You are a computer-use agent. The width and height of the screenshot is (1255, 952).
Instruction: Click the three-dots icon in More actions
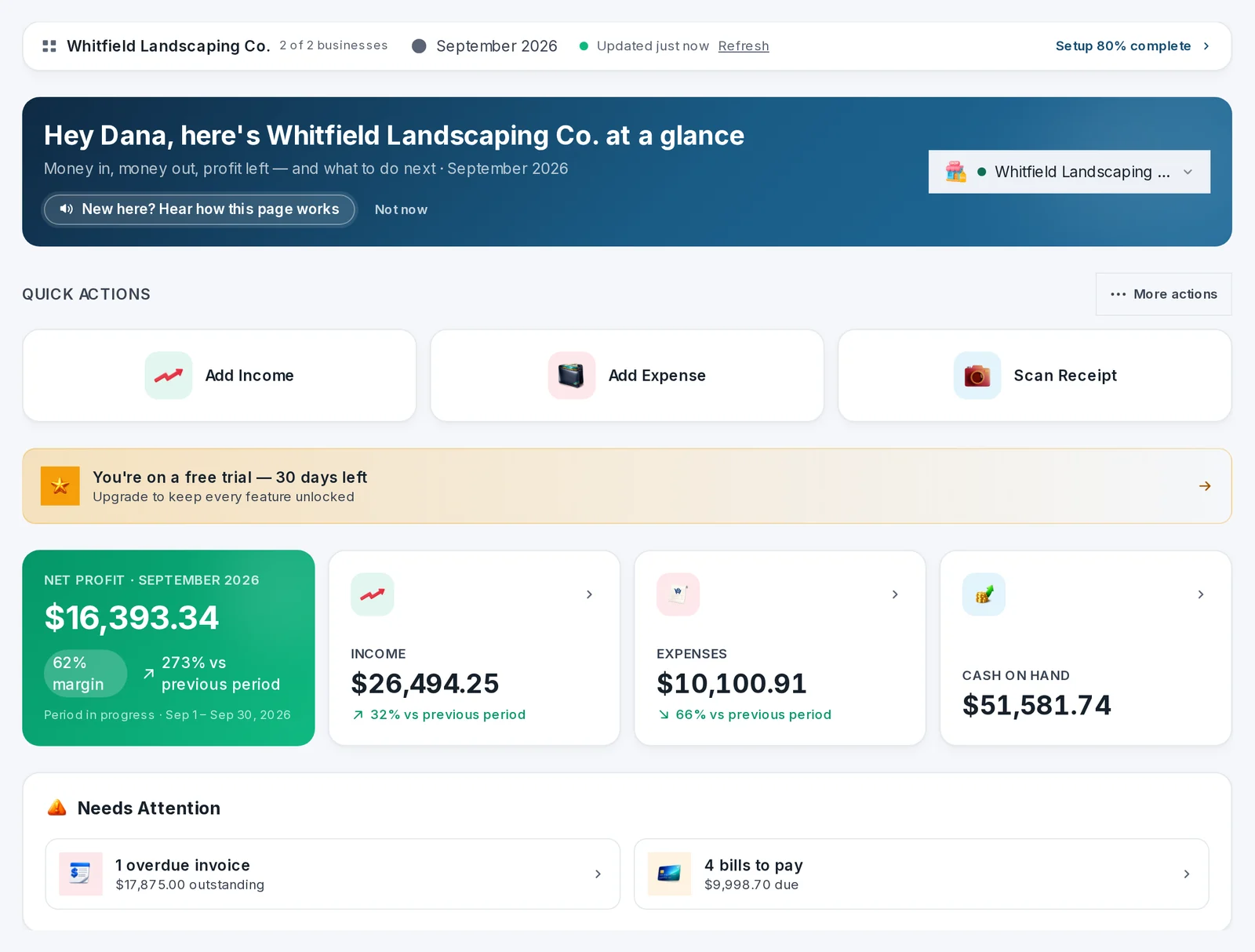[1119, 294]
